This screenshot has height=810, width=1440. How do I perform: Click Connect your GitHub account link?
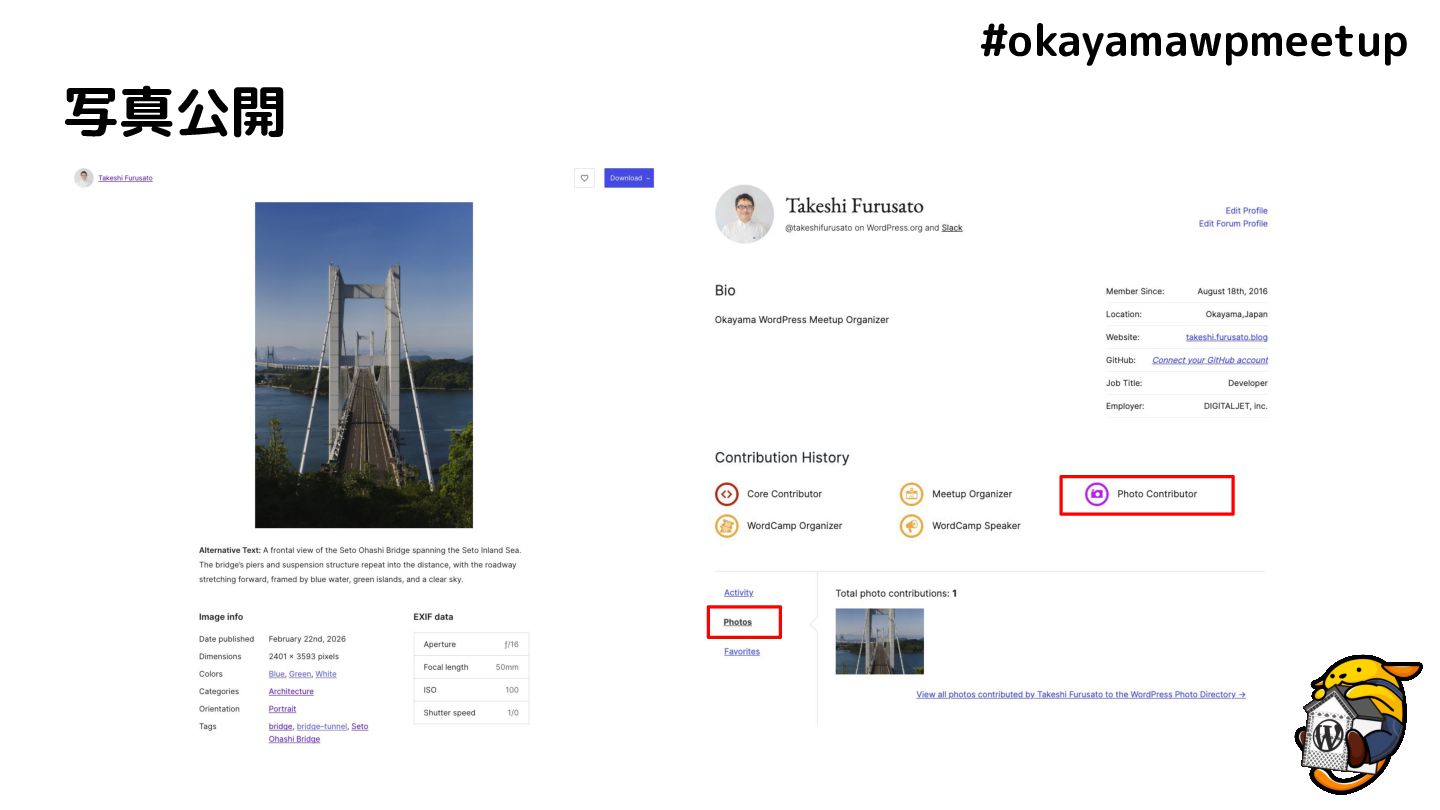(1210, 360)
